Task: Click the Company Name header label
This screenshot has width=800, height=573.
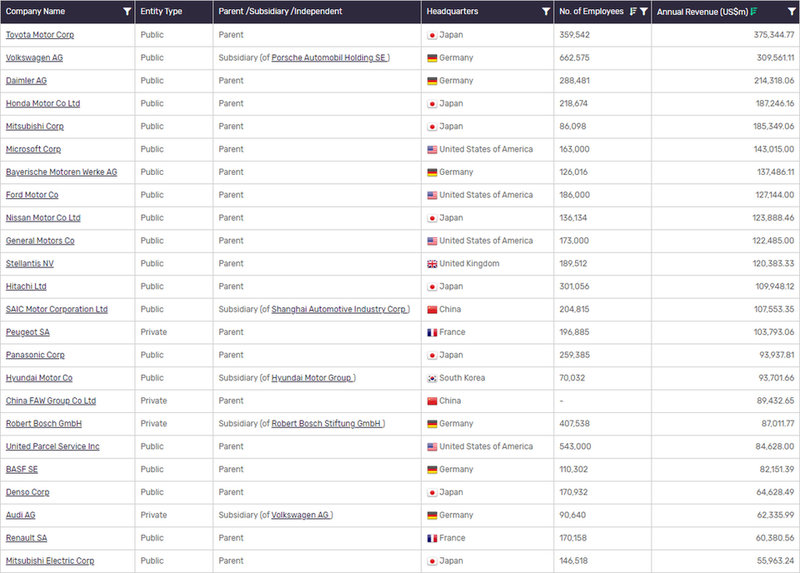Action: point(35,11)
